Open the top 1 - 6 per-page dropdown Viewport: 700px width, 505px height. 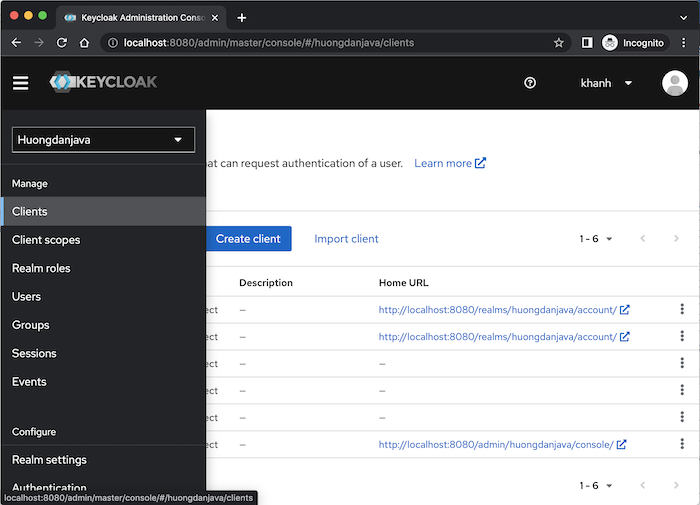click(596, 239)
